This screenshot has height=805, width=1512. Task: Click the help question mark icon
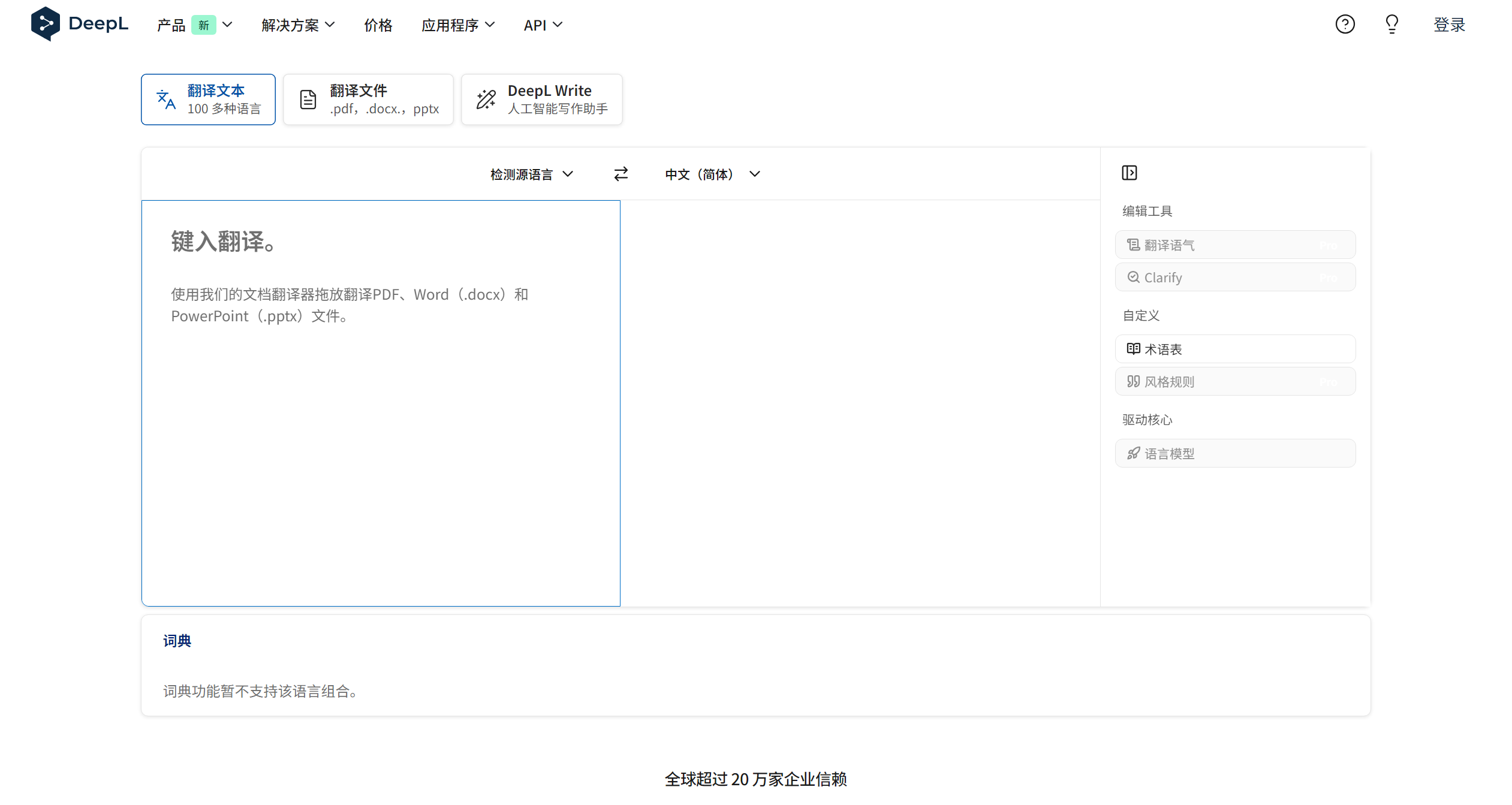[x=1345, y=24]
